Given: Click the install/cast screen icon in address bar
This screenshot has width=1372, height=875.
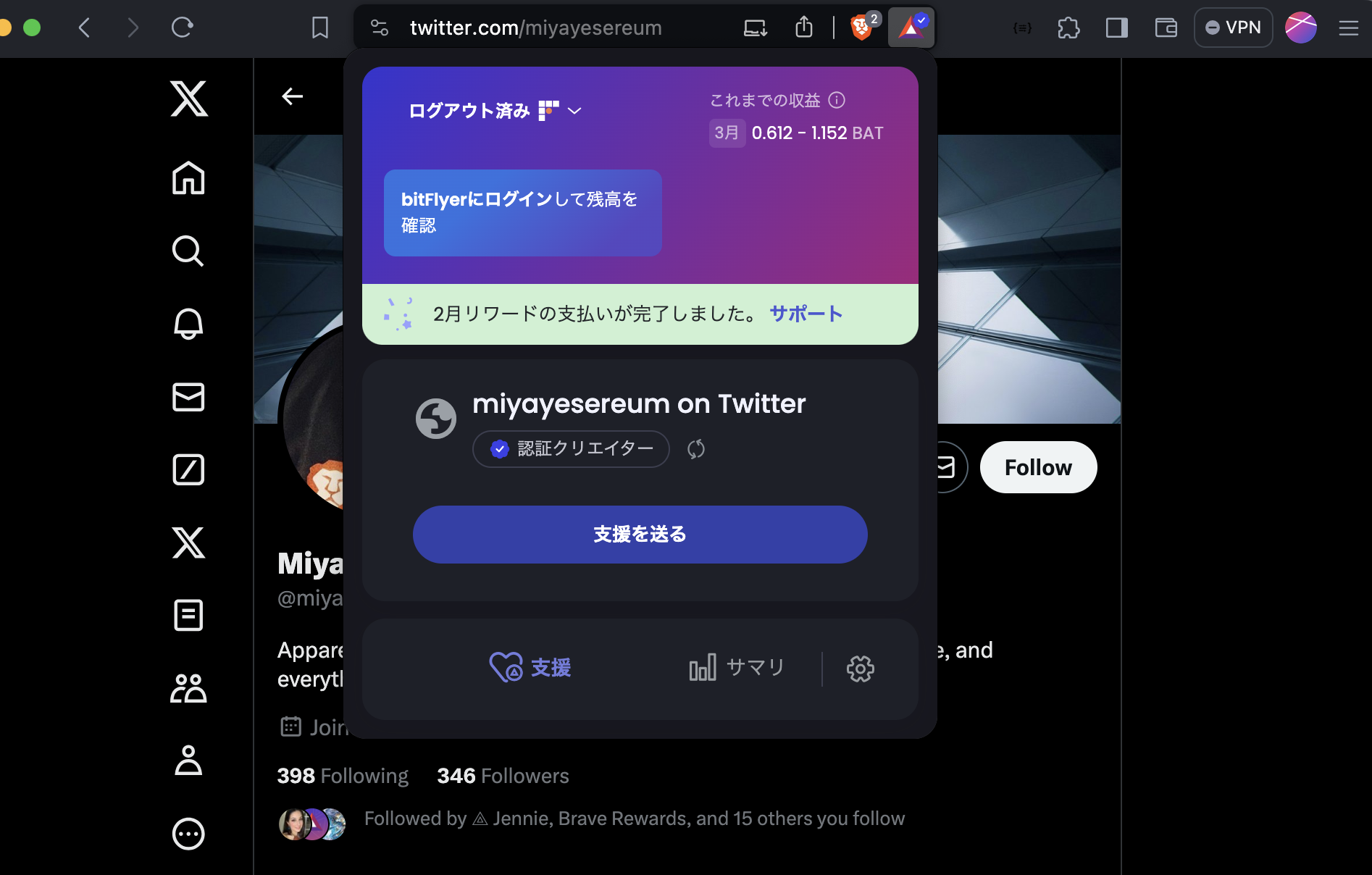Looking at the screenshot, I should pos(756,28).
